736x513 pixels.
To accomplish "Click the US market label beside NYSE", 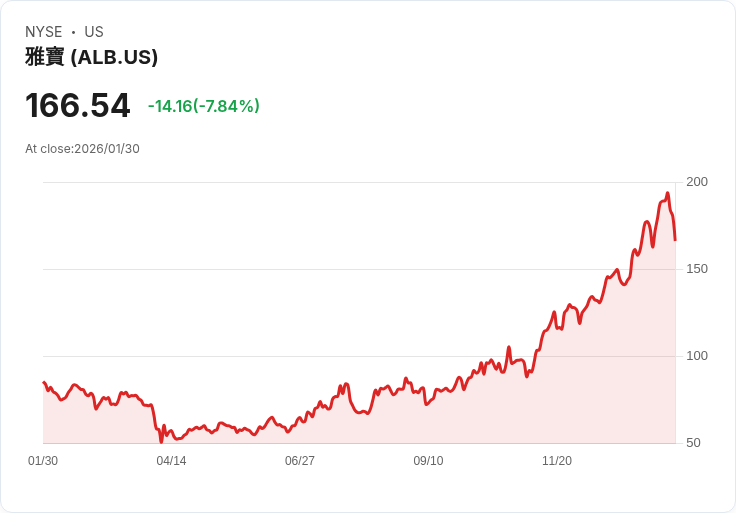I will 94,32.
